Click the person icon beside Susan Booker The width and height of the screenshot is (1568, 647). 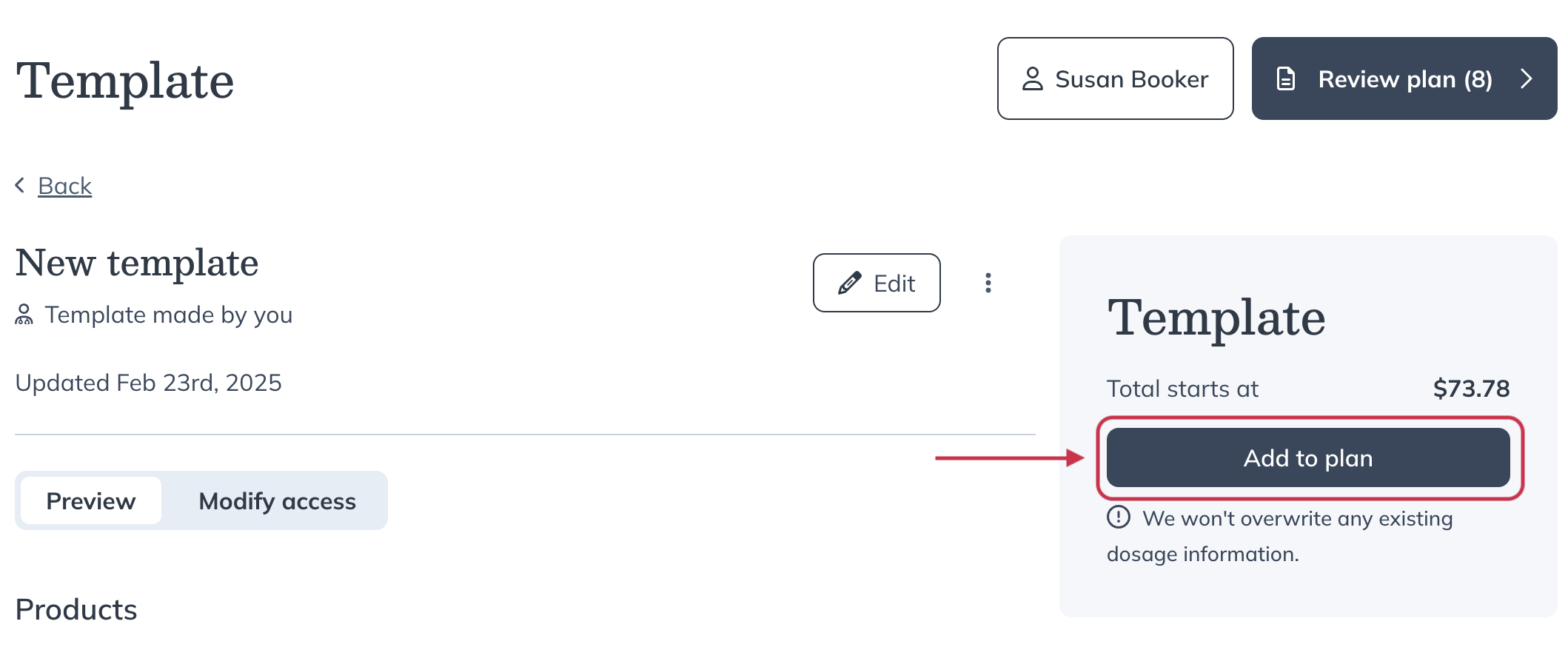[x=1032, y=78]
